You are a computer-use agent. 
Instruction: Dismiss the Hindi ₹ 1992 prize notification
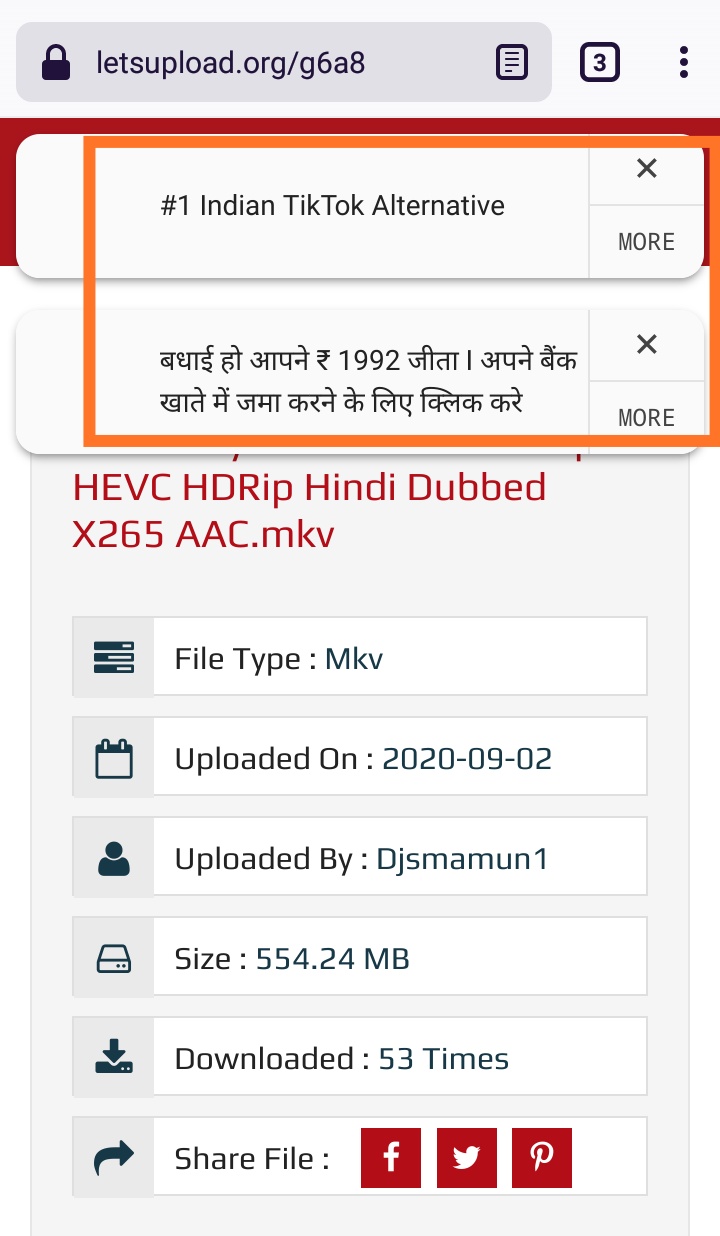647,345
